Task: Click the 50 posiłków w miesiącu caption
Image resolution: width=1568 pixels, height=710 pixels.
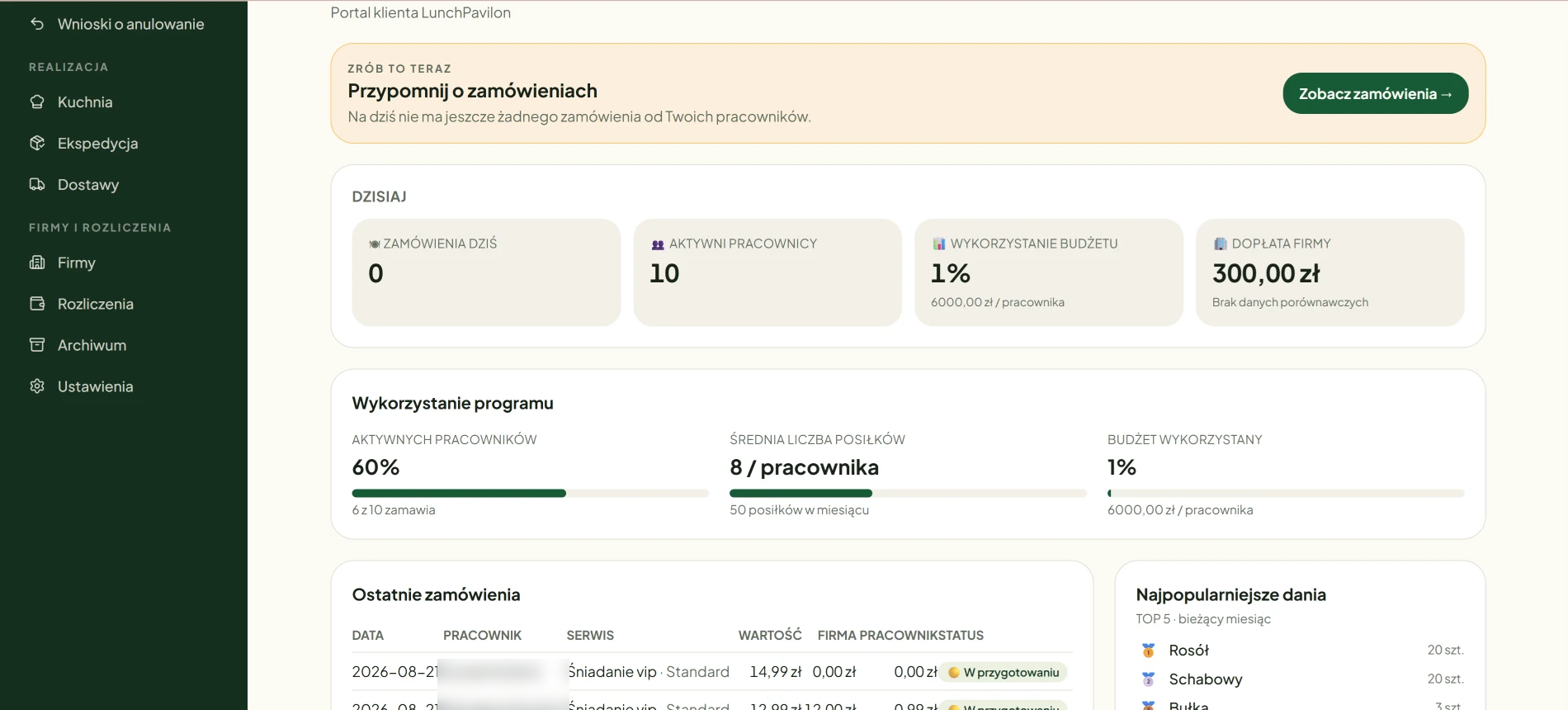Action: pos(799,510)
